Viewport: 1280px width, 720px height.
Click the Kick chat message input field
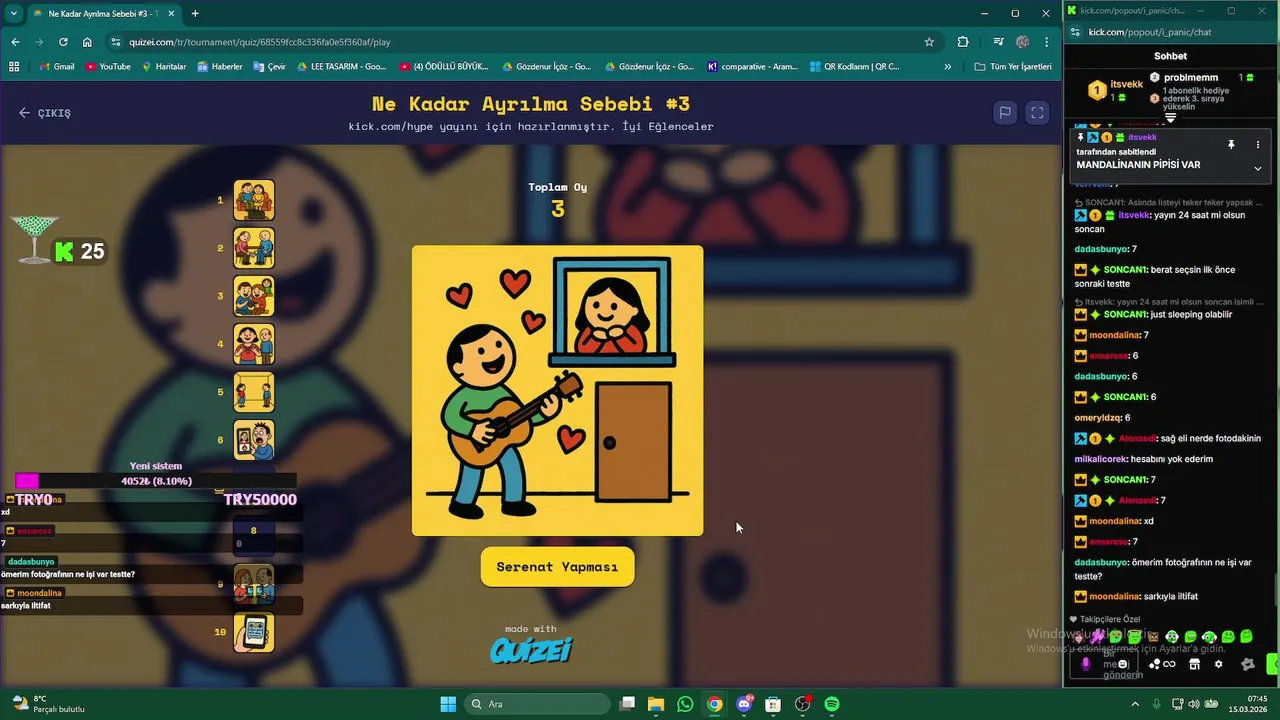1103,664
